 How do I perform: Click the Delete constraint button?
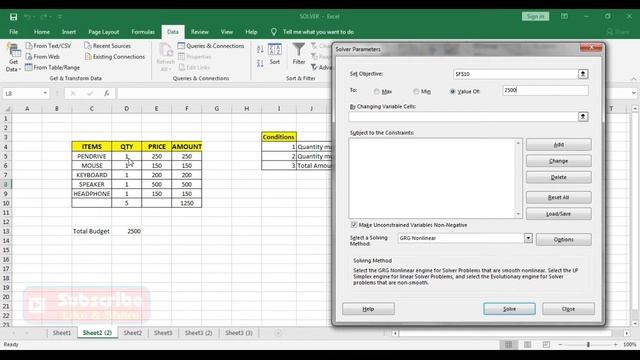click(x=558, y=178)
